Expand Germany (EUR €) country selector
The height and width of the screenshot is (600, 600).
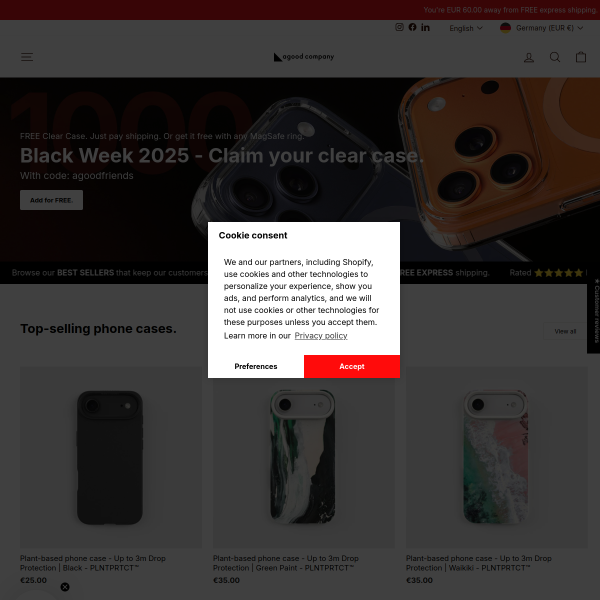pyautogui.click(x=541, y=28)
